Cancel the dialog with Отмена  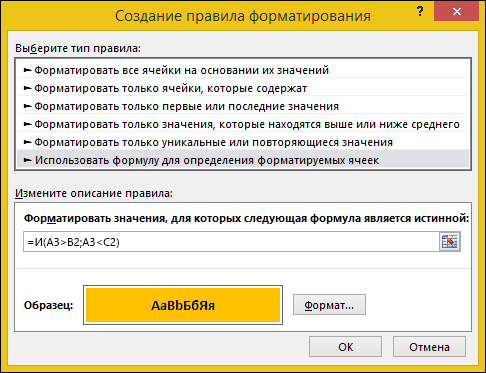tap(429, 347)
